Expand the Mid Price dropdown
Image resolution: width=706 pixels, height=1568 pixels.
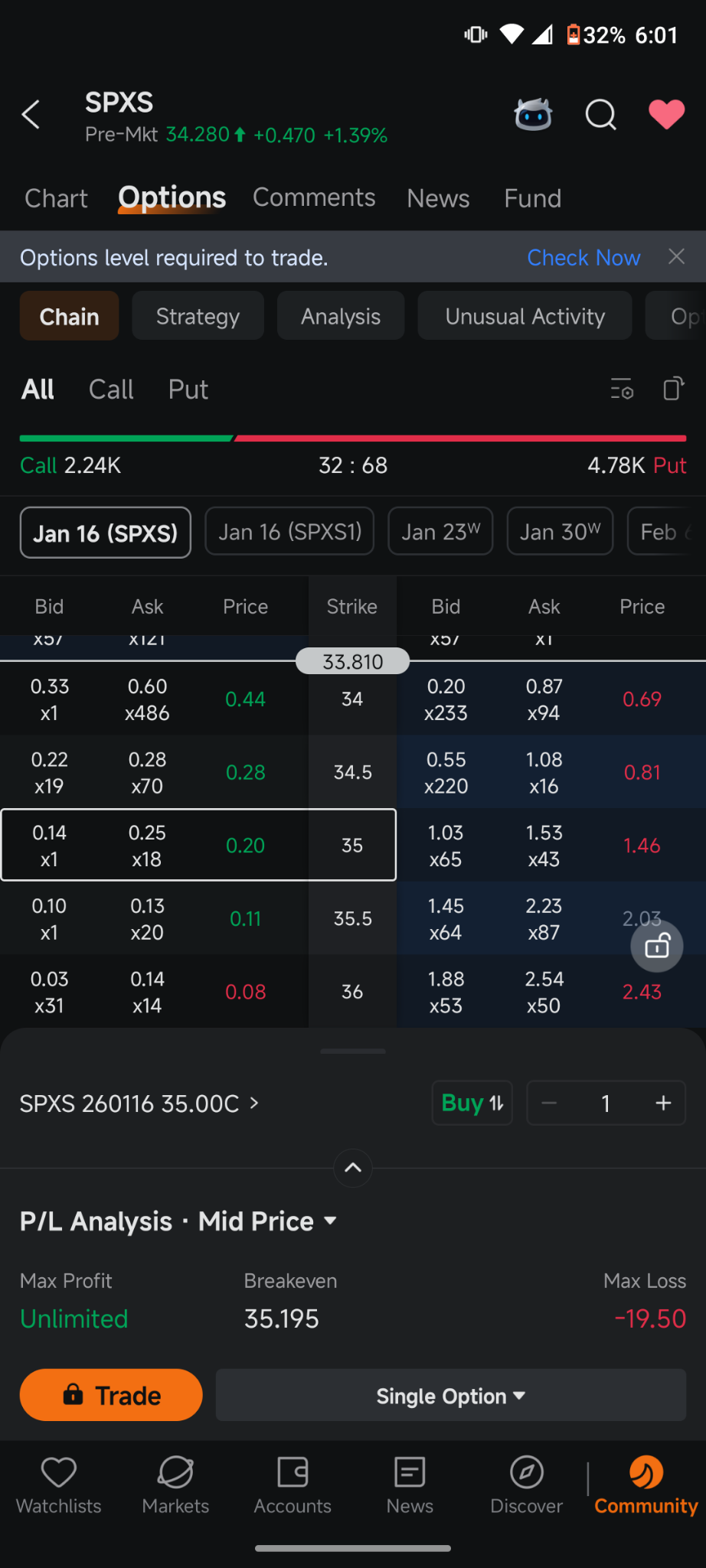(330, 1221)
